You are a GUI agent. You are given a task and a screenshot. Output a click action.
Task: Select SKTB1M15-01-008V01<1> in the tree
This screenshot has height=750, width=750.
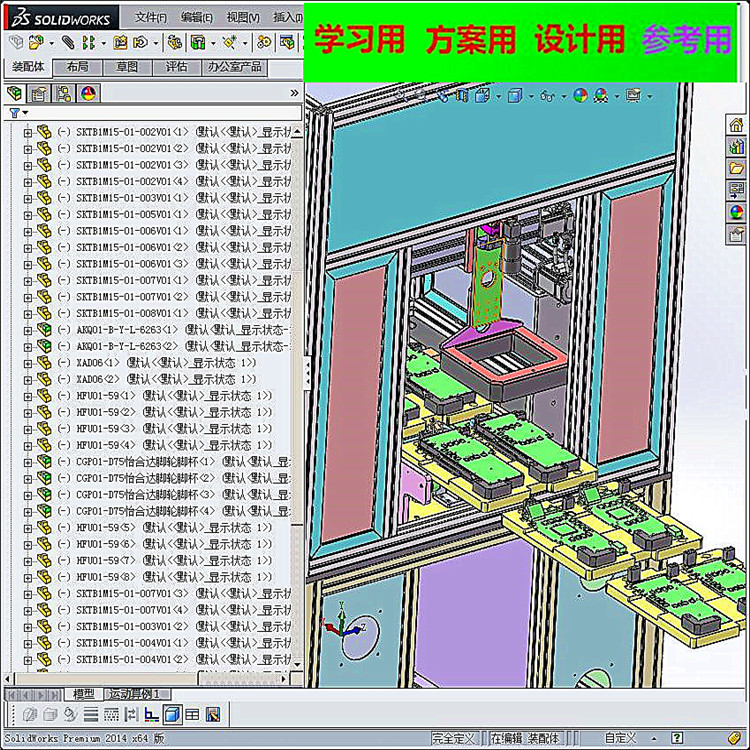(x=132, y=313)
